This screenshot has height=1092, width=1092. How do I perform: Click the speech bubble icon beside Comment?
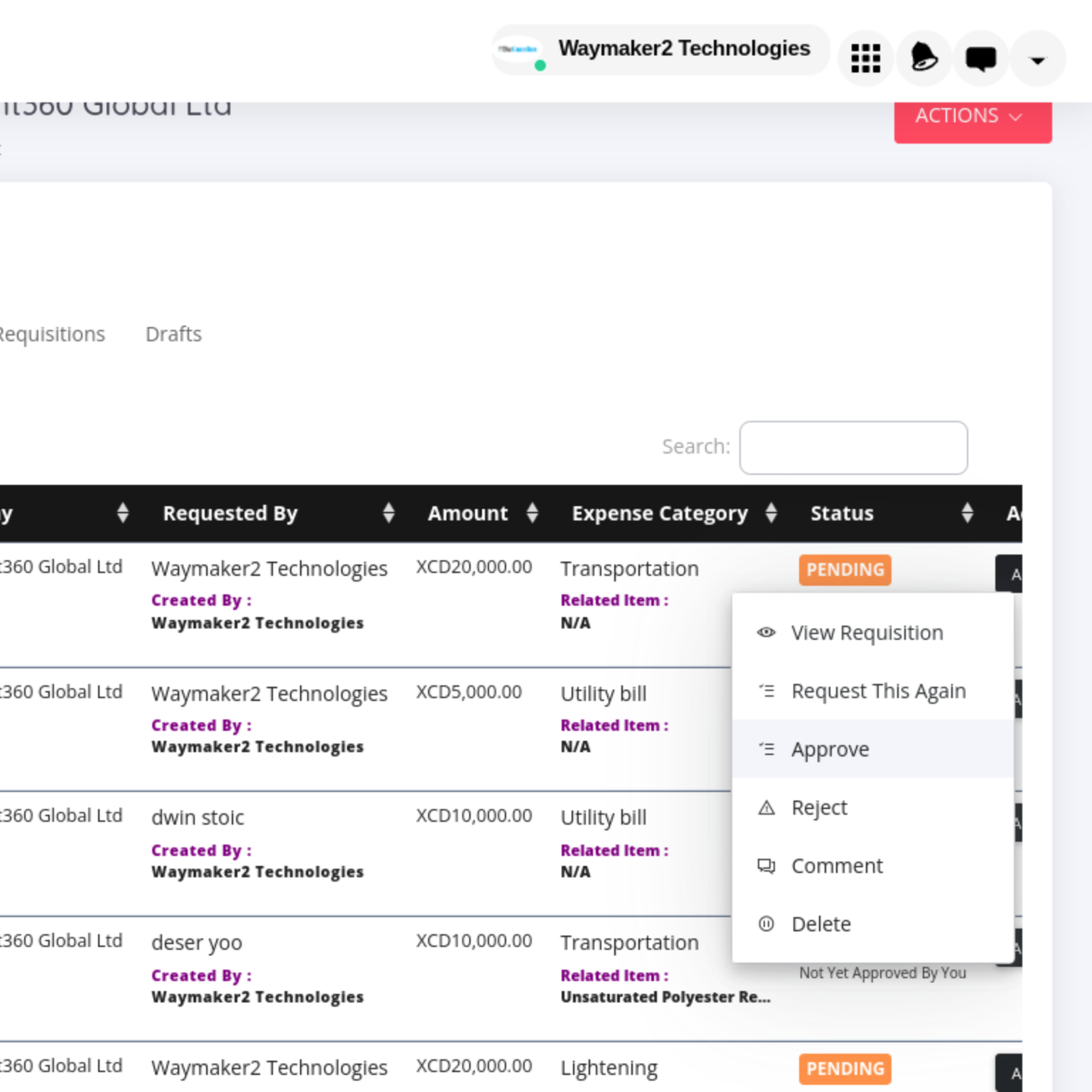click(766, 866)
